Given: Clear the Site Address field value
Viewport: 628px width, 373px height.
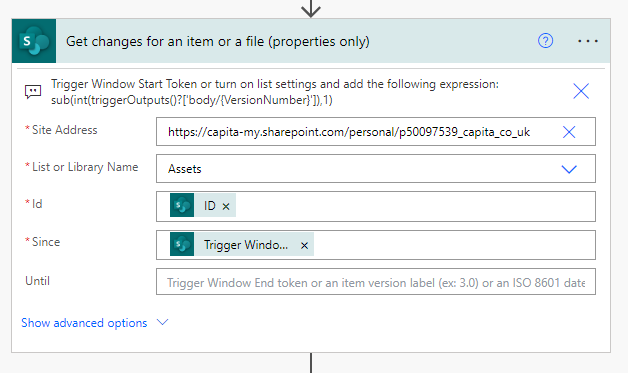Looking at the screenshot, I should [x=569, y=132].
